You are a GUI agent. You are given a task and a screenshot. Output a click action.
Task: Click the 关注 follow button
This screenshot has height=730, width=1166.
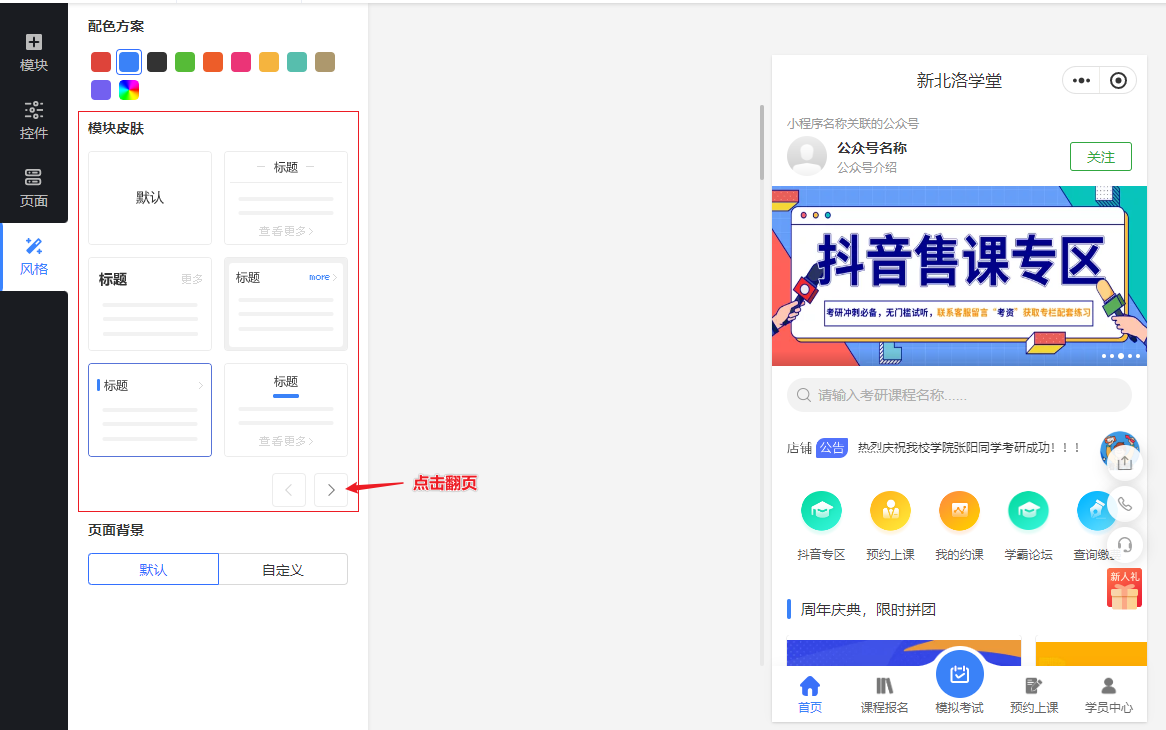1101,157
